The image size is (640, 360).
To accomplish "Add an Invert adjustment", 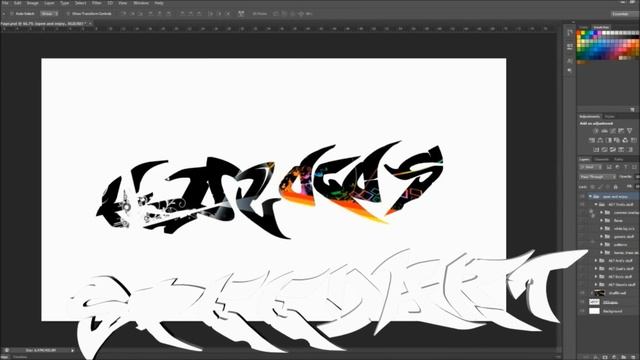I will [x=596, y=149].
